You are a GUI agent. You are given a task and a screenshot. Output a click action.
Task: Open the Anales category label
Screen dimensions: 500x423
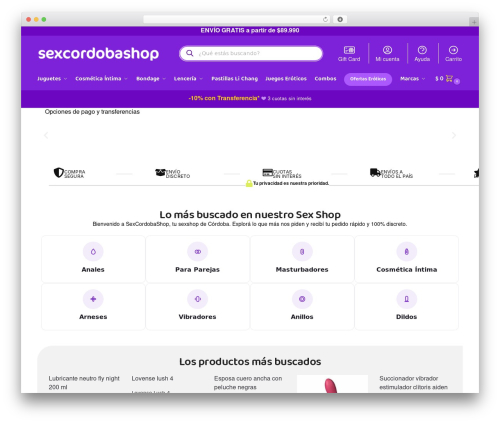tap(93, 269)
